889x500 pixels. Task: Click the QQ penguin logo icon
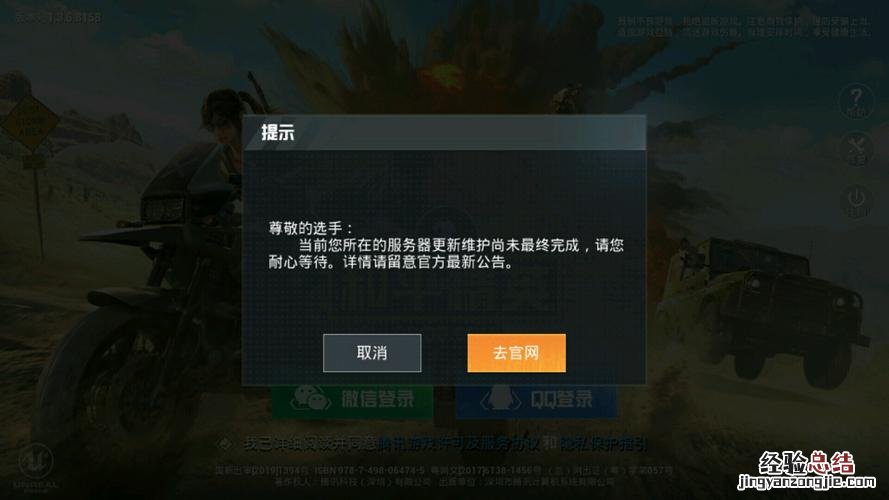point(500,398)
